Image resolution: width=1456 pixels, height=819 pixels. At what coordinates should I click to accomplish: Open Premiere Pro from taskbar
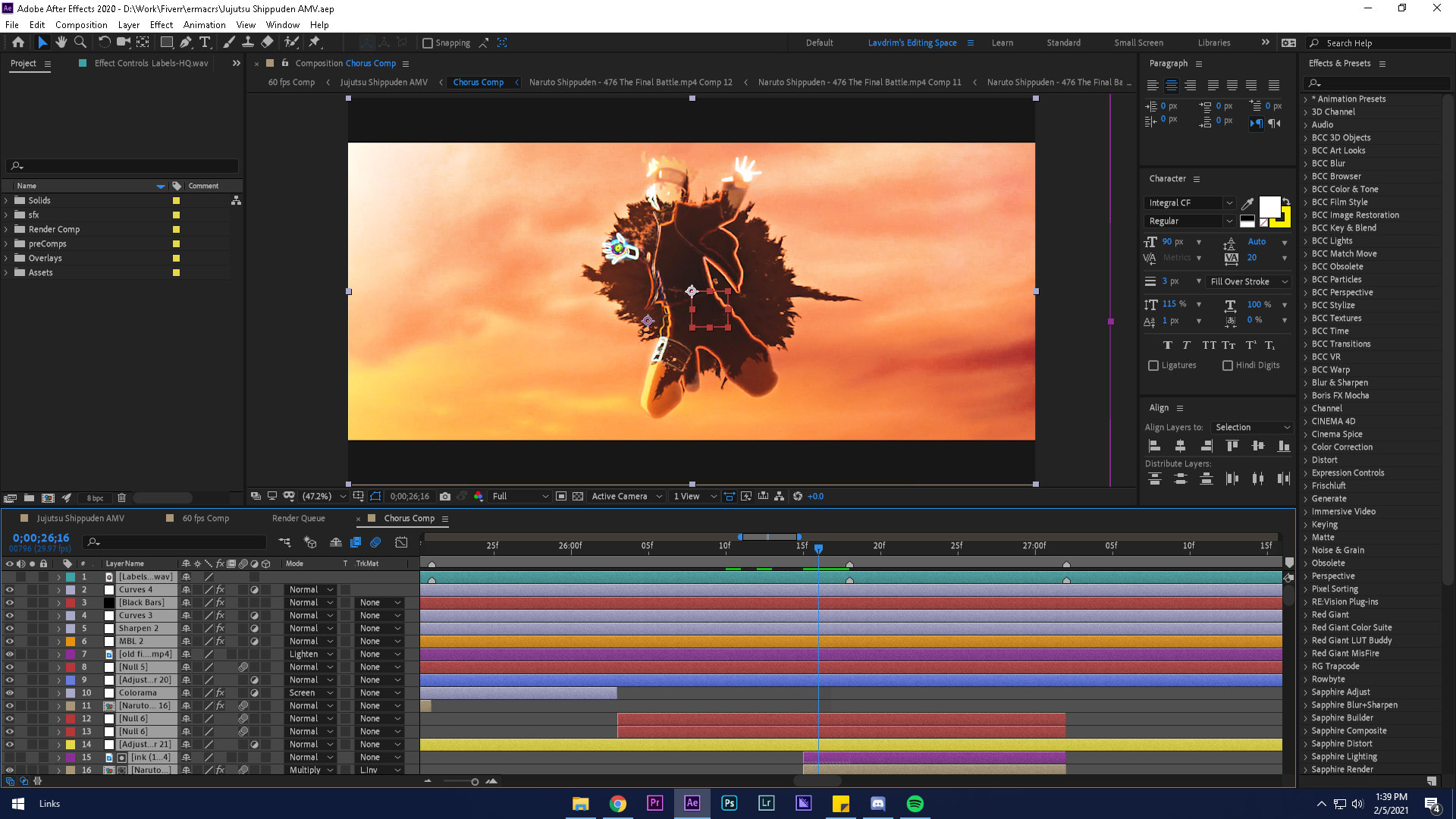654,803
